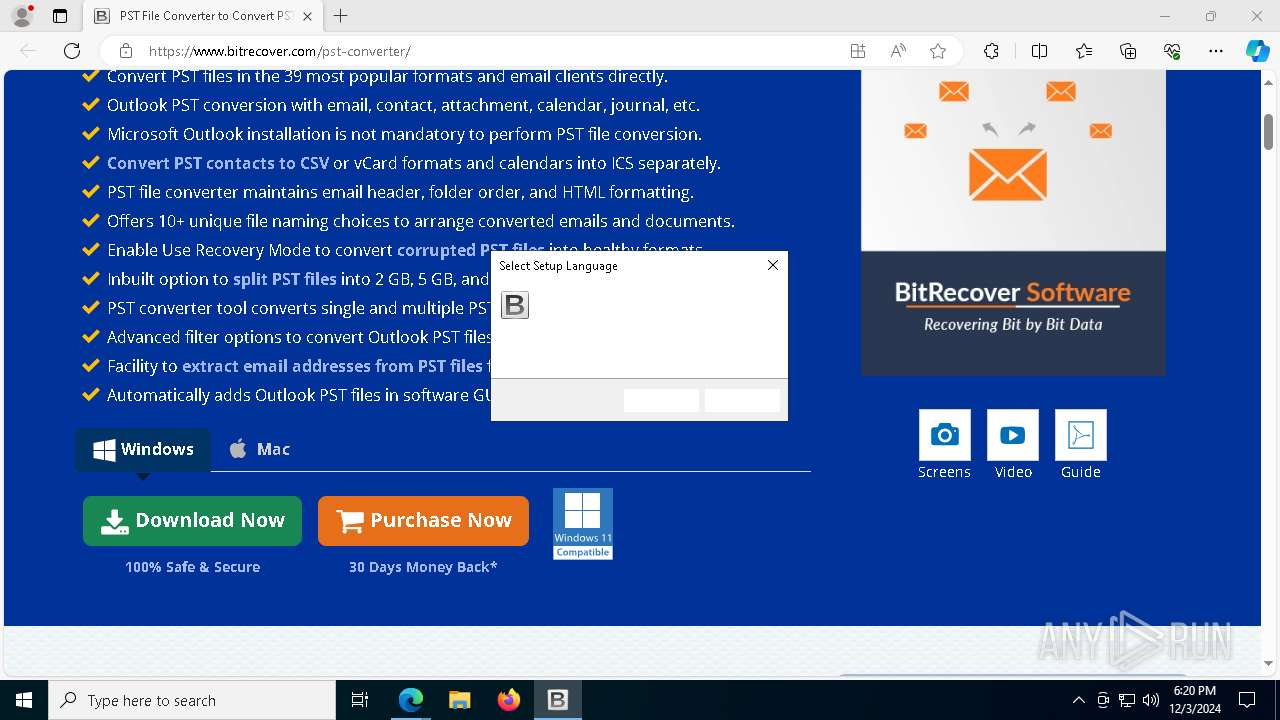
Task: Open the PDF Guide icon
Action: pos(1081,435)
